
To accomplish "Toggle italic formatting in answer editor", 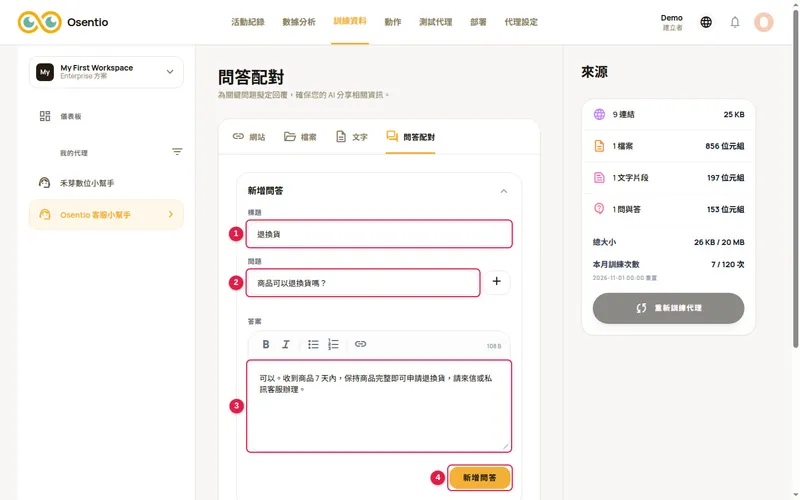I will point(286,344).
